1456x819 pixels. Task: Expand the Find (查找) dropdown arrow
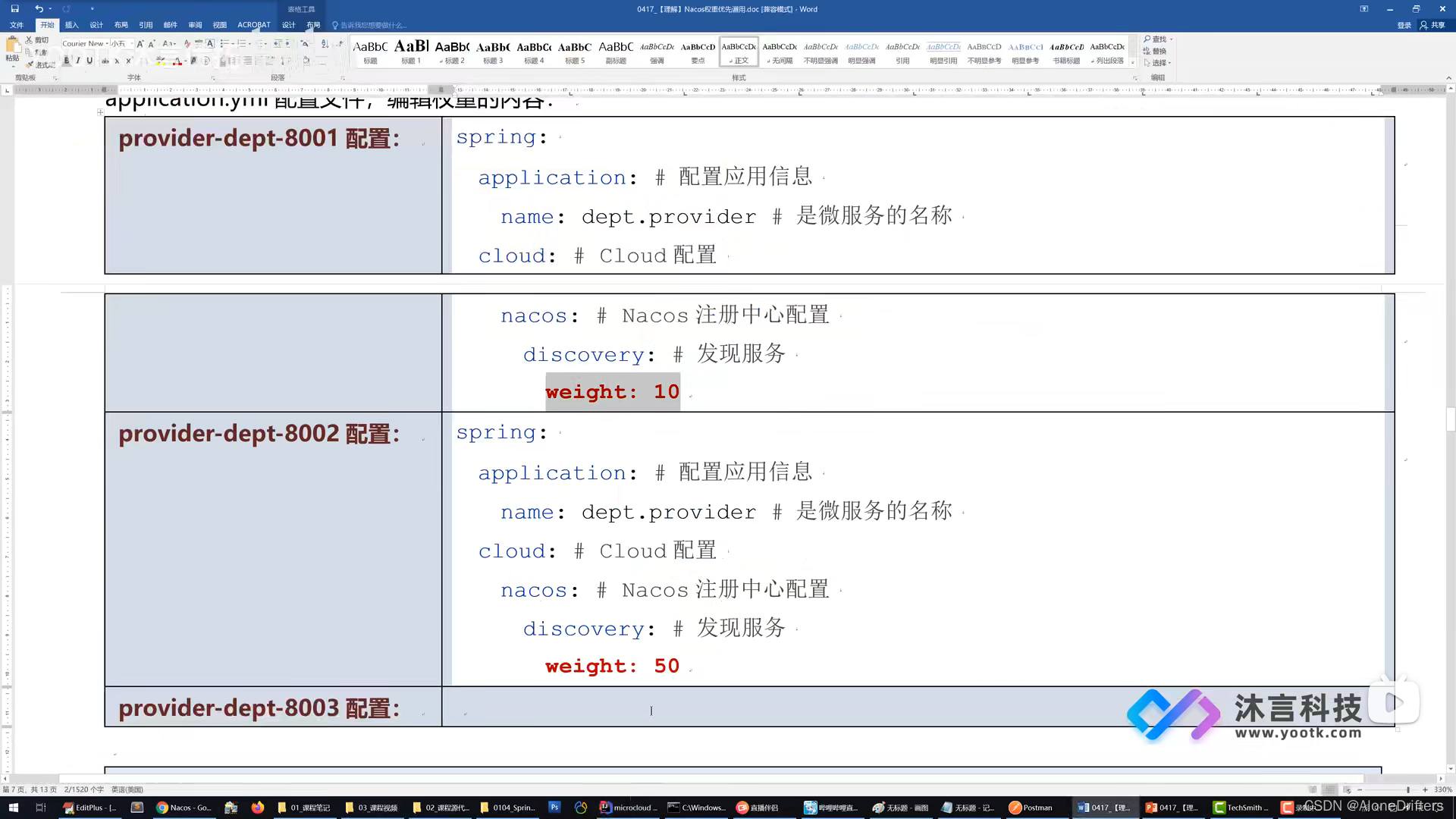coord(1172,39)
